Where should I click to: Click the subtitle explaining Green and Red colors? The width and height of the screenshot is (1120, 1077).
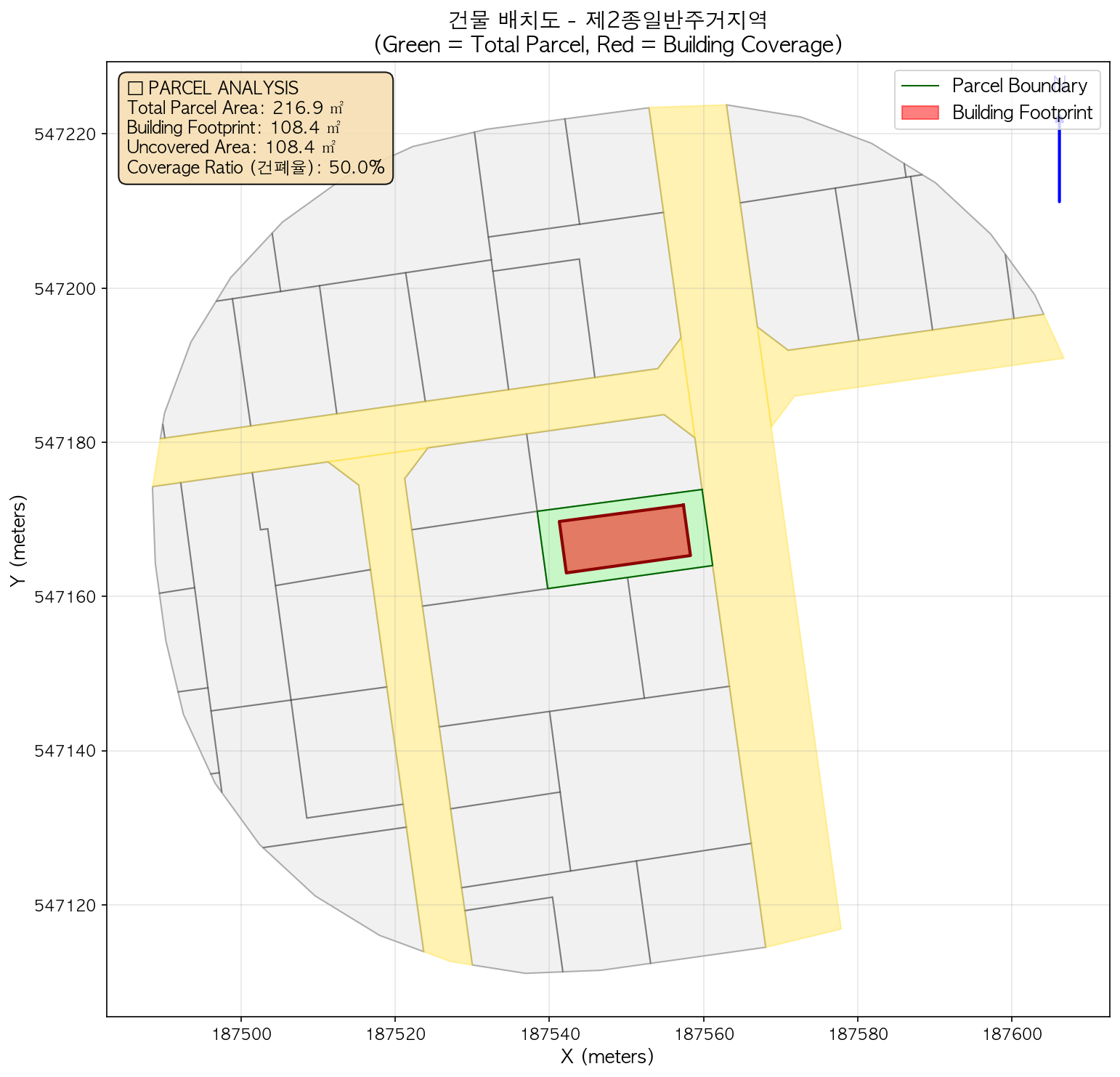tap(607, 44)
